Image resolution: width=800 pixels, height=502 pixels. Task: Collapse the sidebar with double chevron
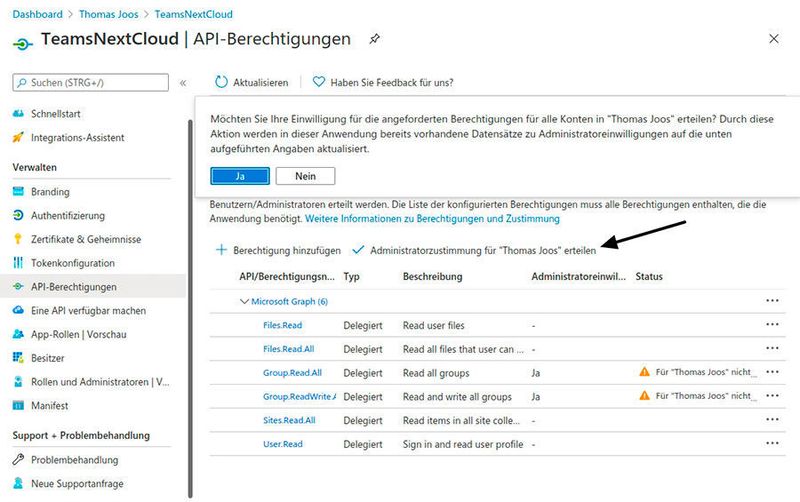[x=183, y=83]
